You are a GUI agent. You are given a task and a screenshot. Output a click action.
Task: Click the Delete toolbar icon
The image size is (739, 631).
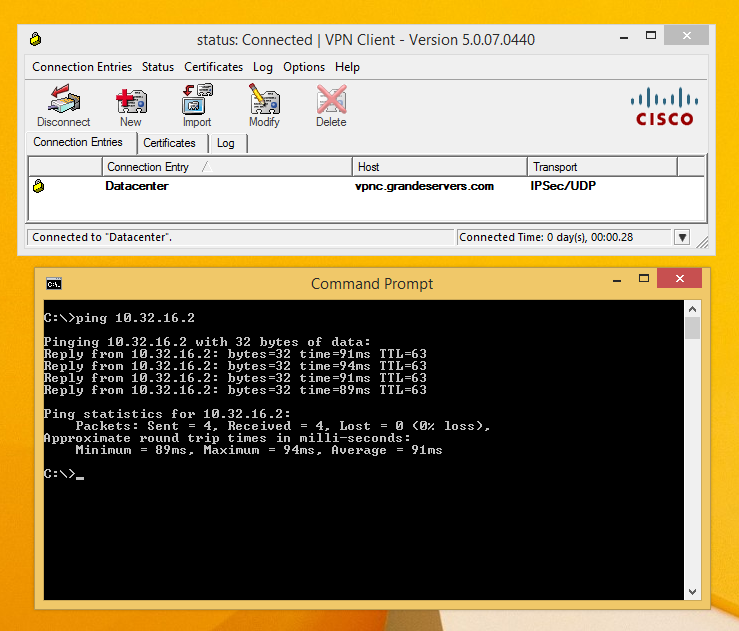(331, 101)
